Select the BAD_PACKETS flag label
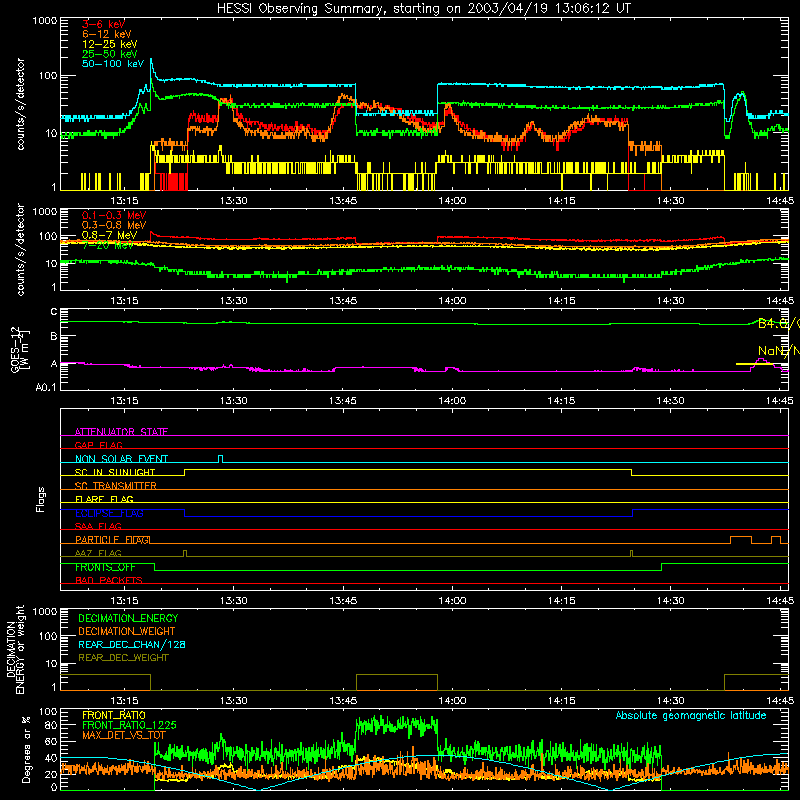Viewport: 800px width, 800px height. pos(109,580)
